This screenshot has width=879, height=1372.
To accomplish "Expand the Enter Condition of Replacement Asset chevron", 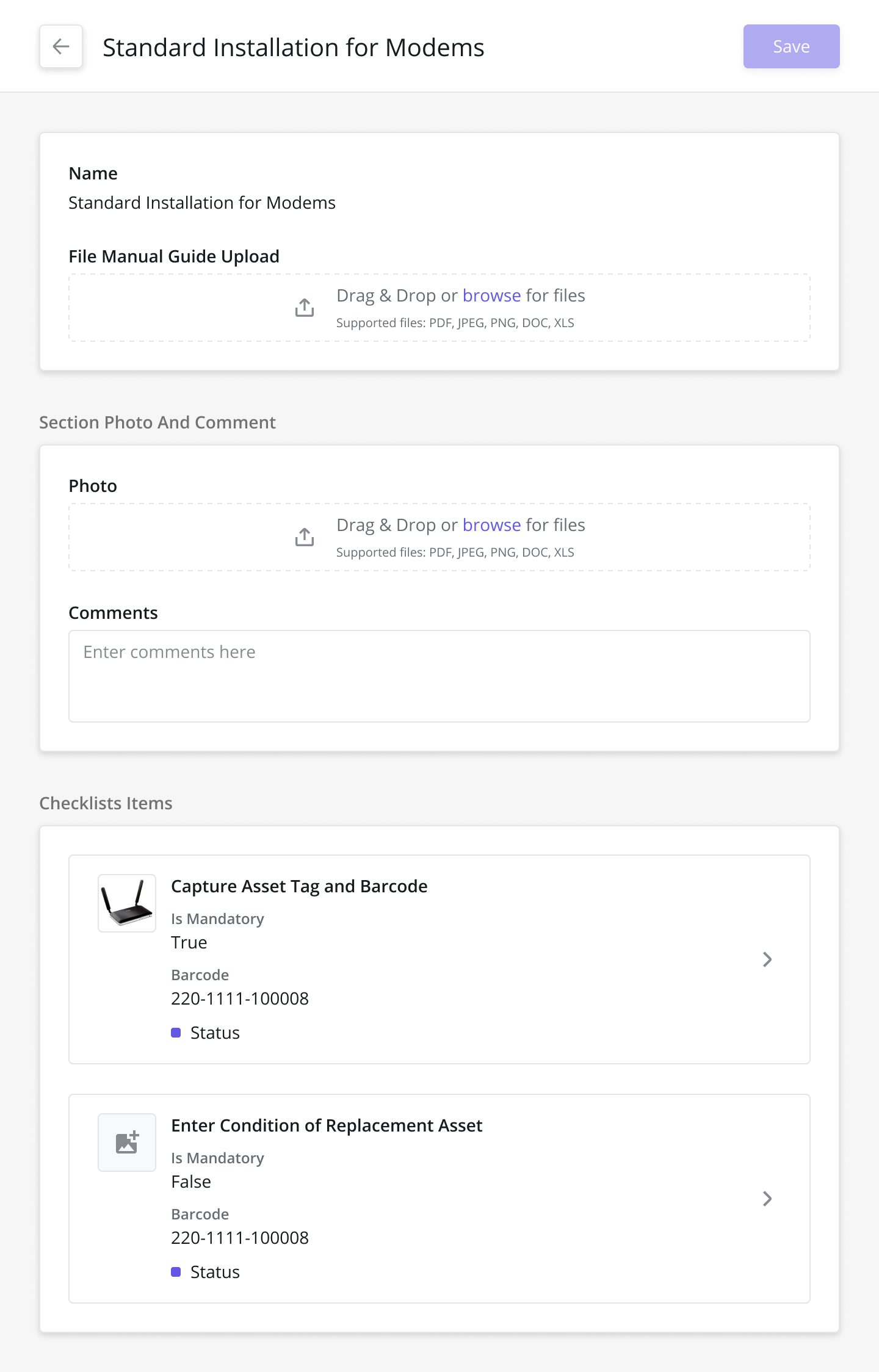I will pyautogui.click(x=767, y=1199).
